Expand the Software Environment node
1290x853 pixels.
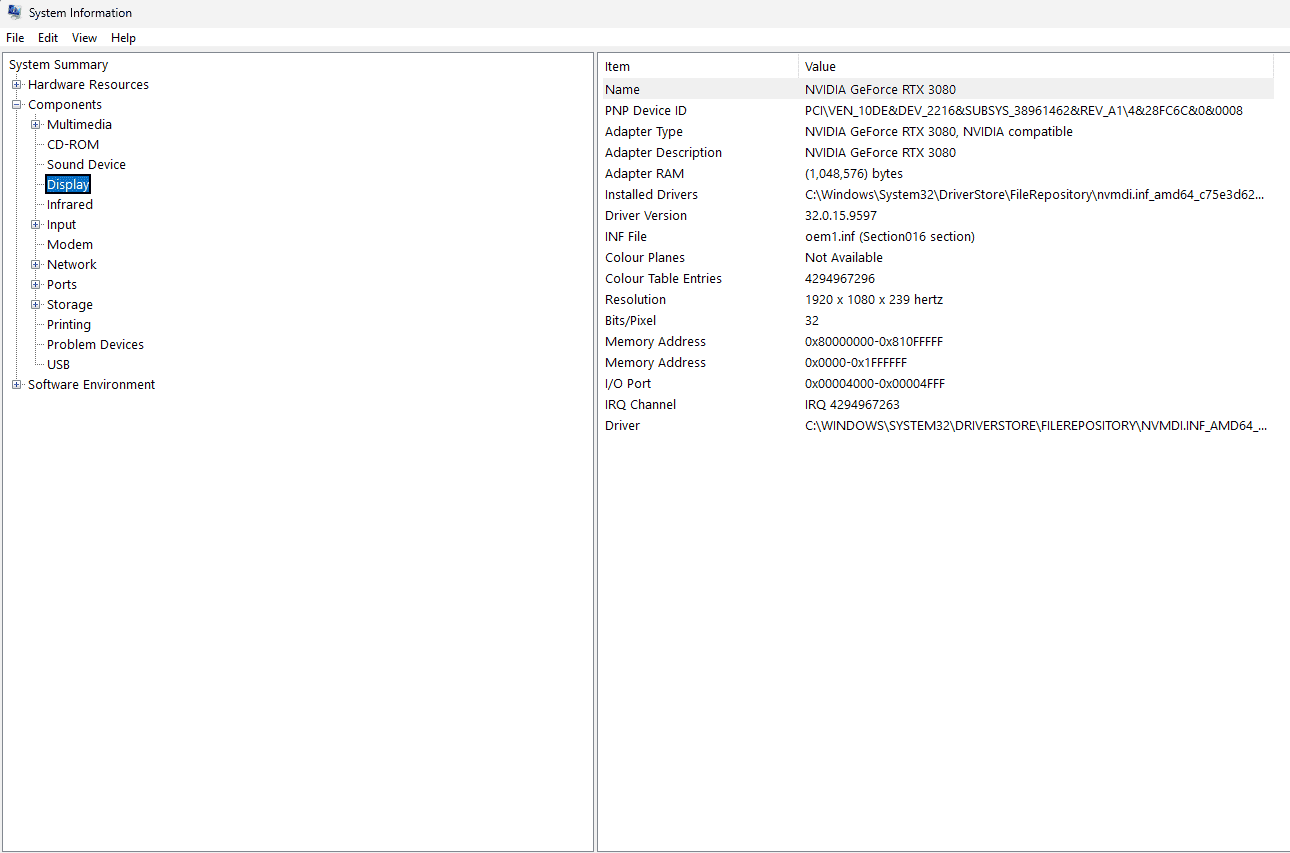[x=16, y=385]
